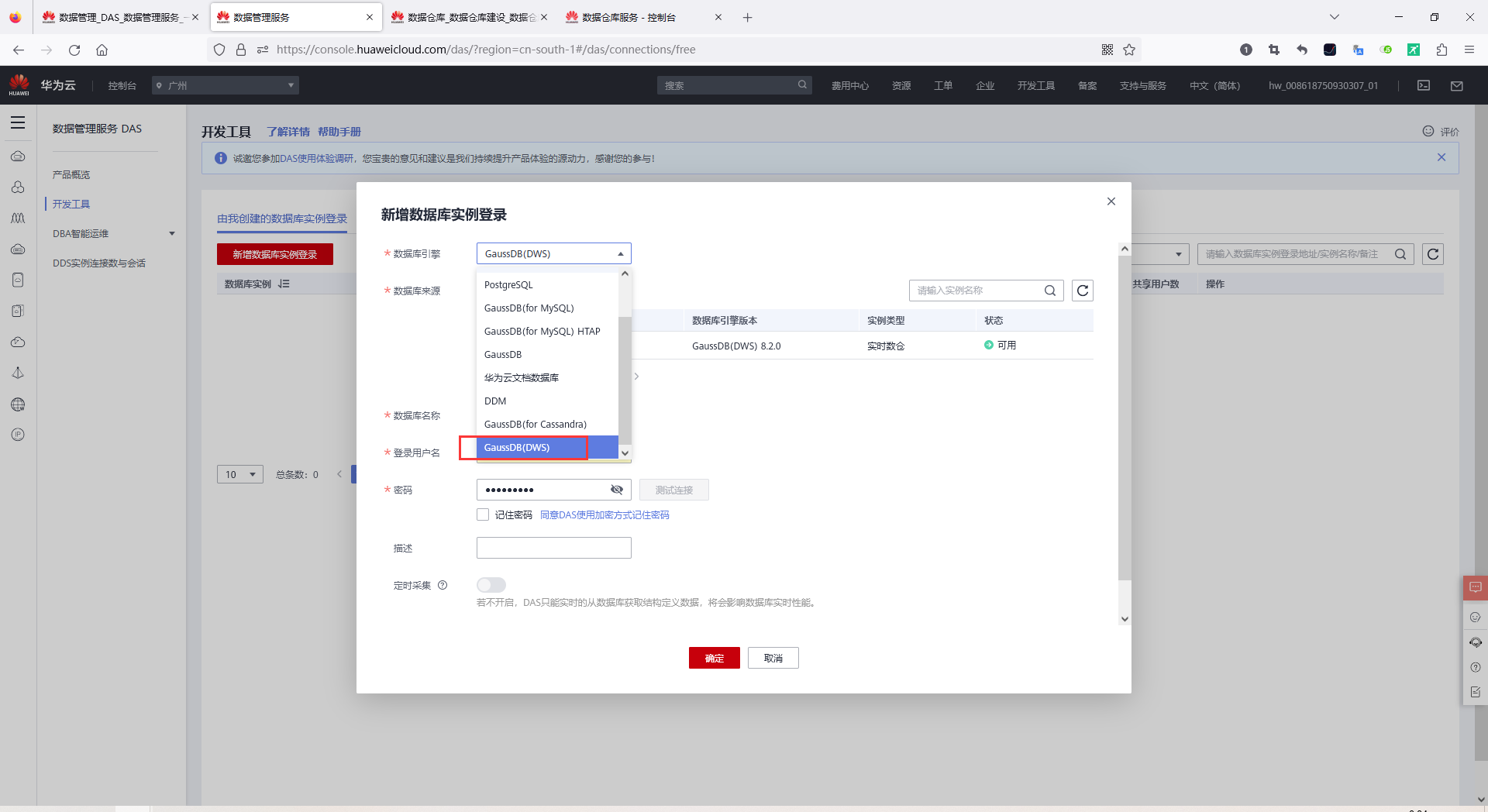Toggle password visibility eye icon
Viewport: 1488px width, 812px height.
617,490
